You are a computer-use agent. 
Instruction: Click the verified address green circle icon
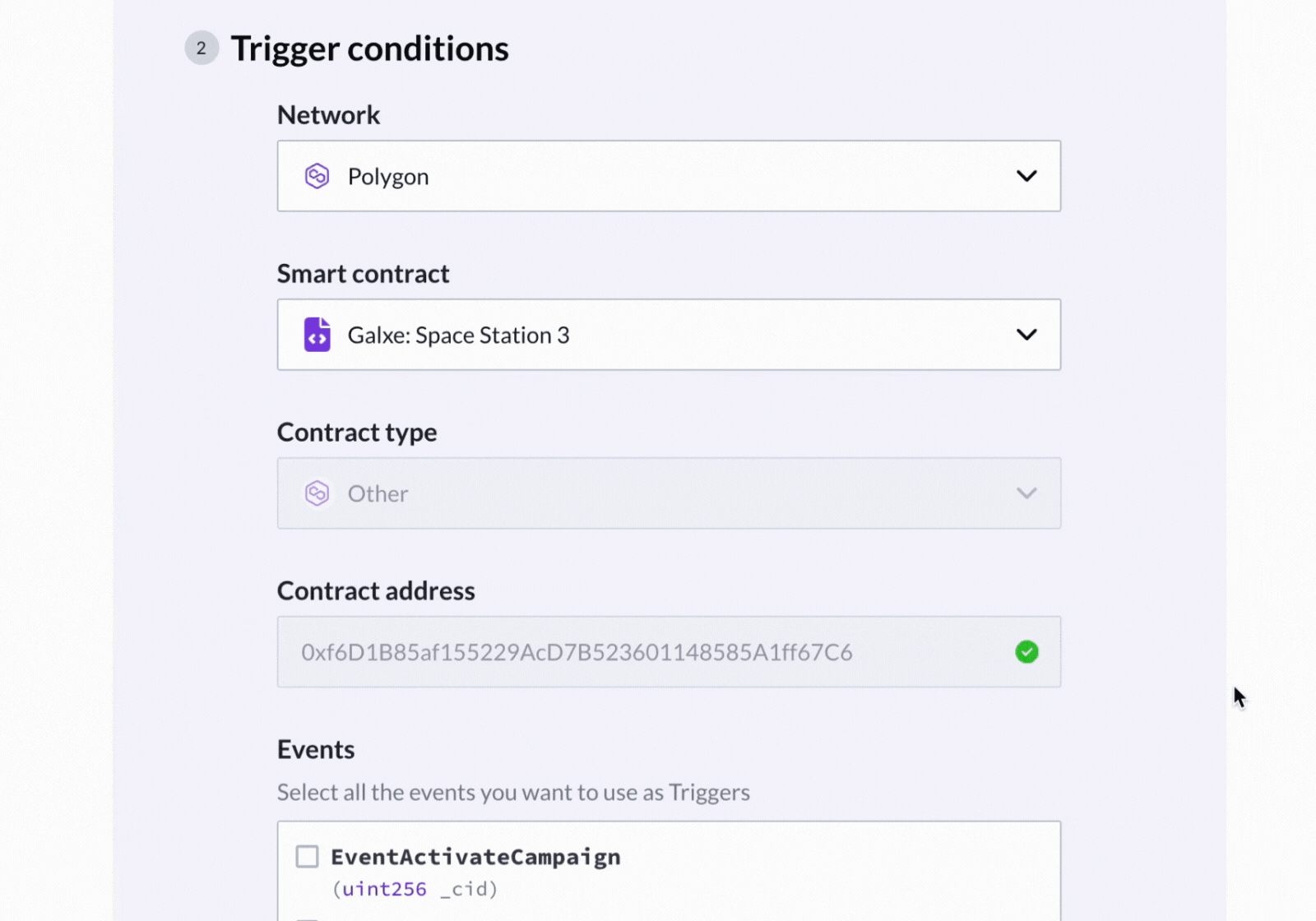coord(1026,652)
